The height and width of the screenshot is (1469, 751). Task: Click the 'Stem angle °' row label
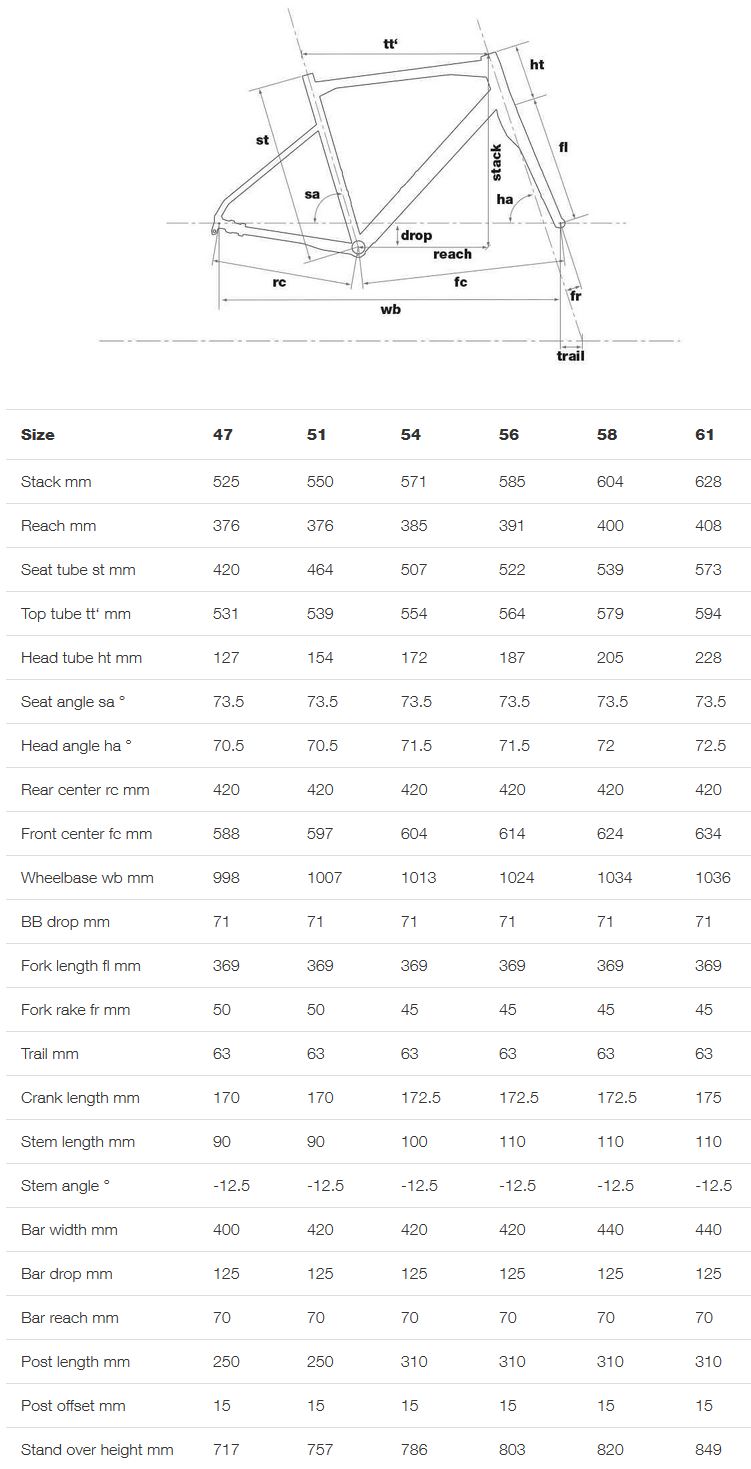point(66,1186)
